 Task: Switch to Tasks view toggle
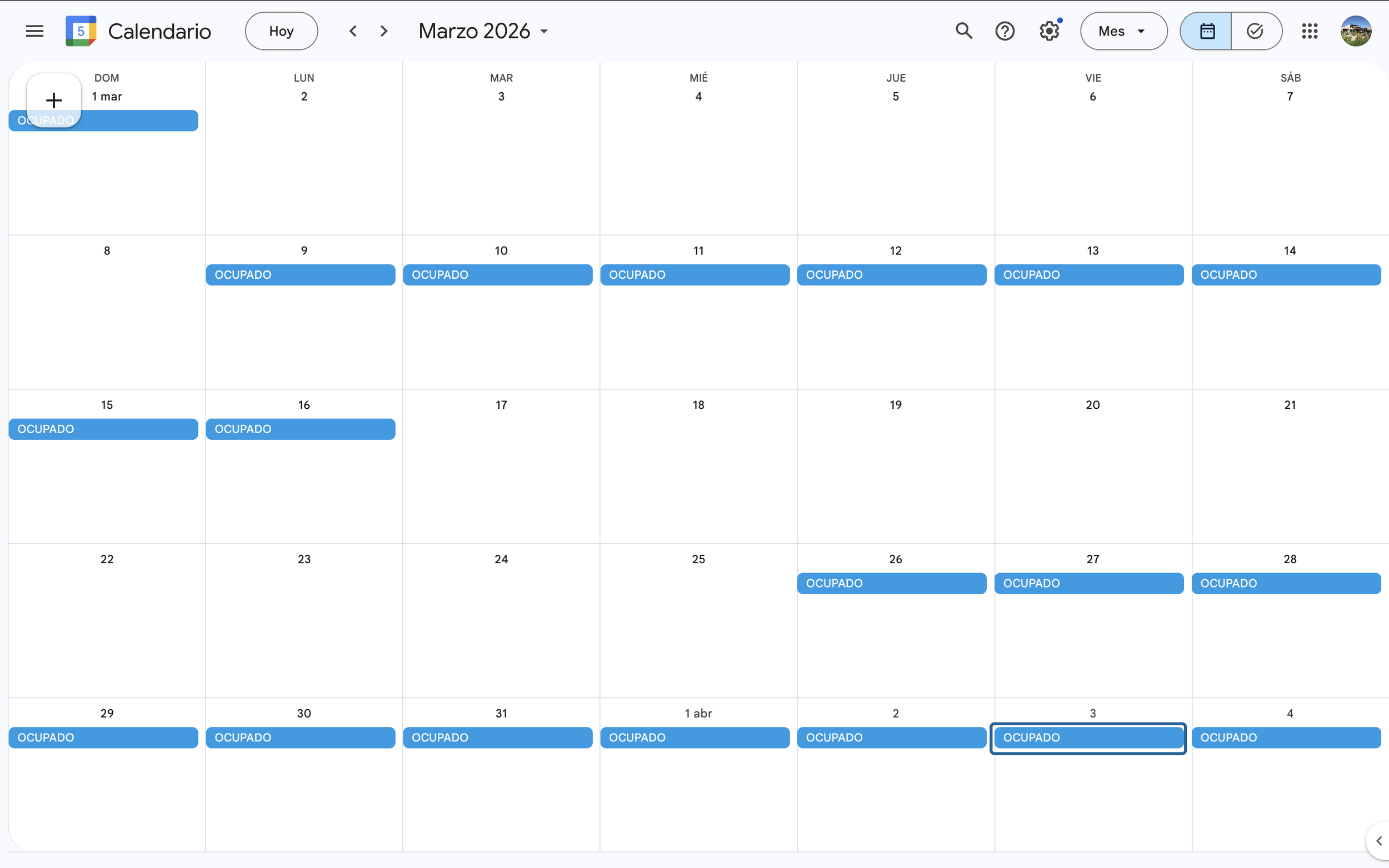point(1255,31)
